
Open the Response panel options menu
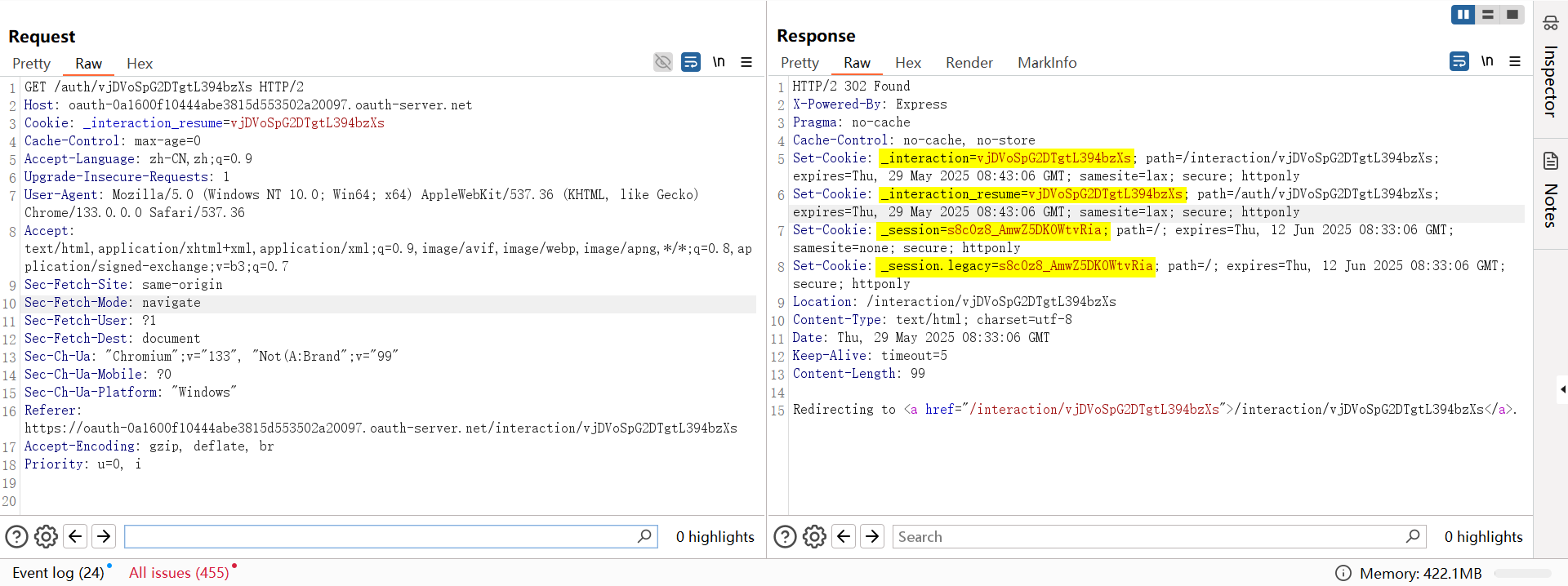1515,61
